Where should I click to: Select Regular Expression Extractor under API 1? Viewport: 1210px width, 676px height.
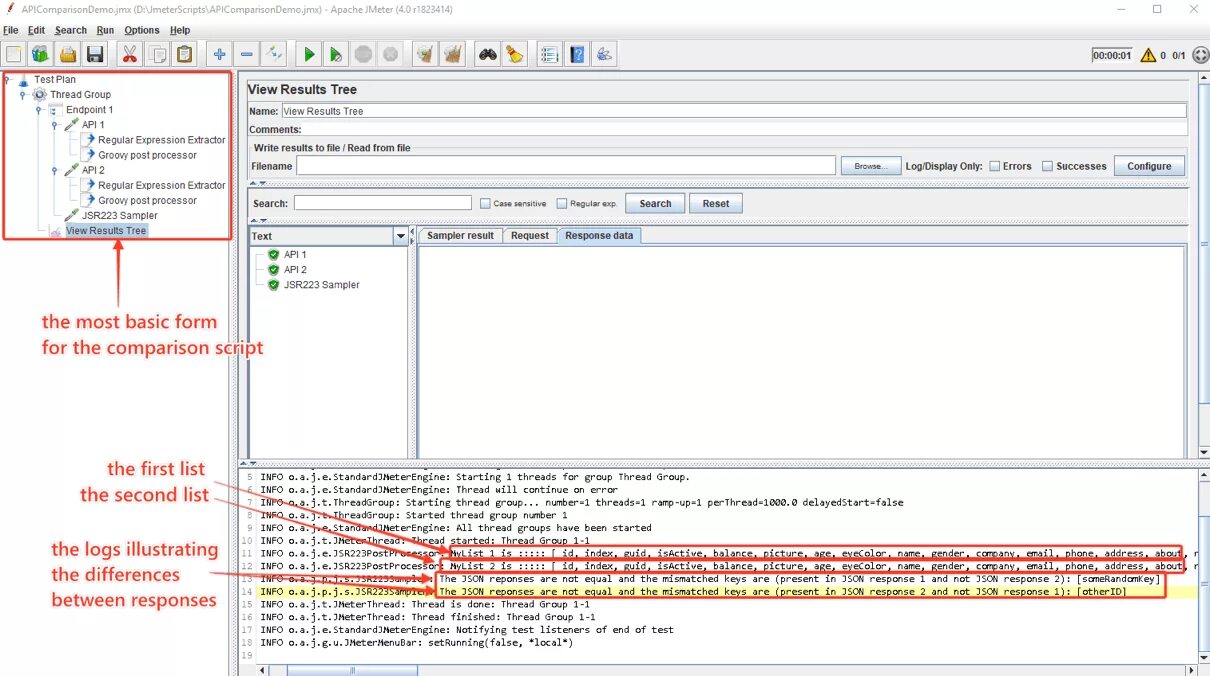click(x=161, y=140)
